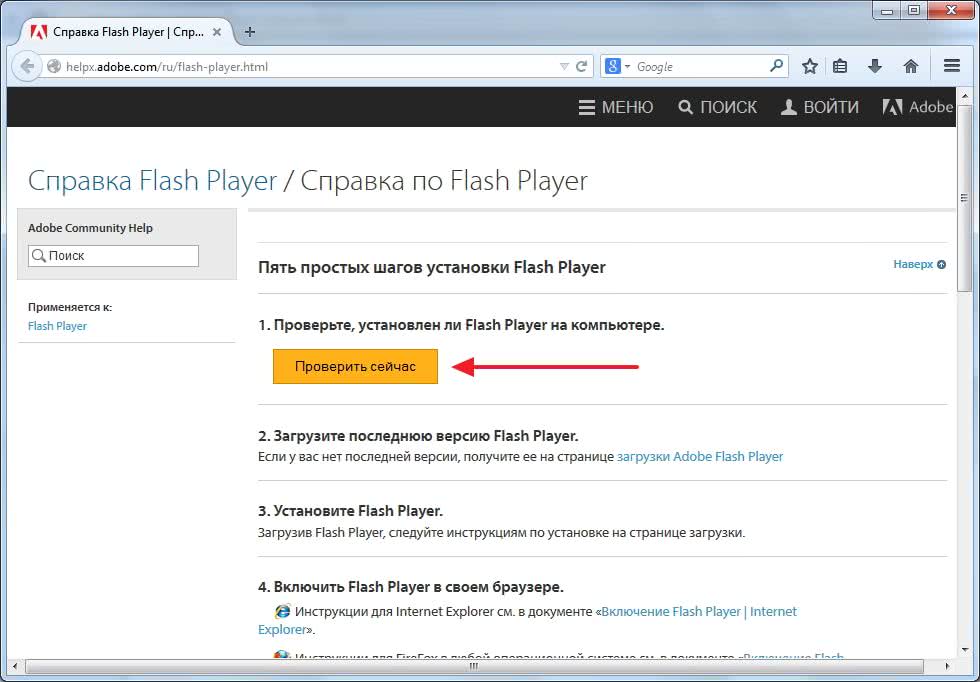
Task: Open the МЕНЮ item in Adobe header
Action: (616, 108)
